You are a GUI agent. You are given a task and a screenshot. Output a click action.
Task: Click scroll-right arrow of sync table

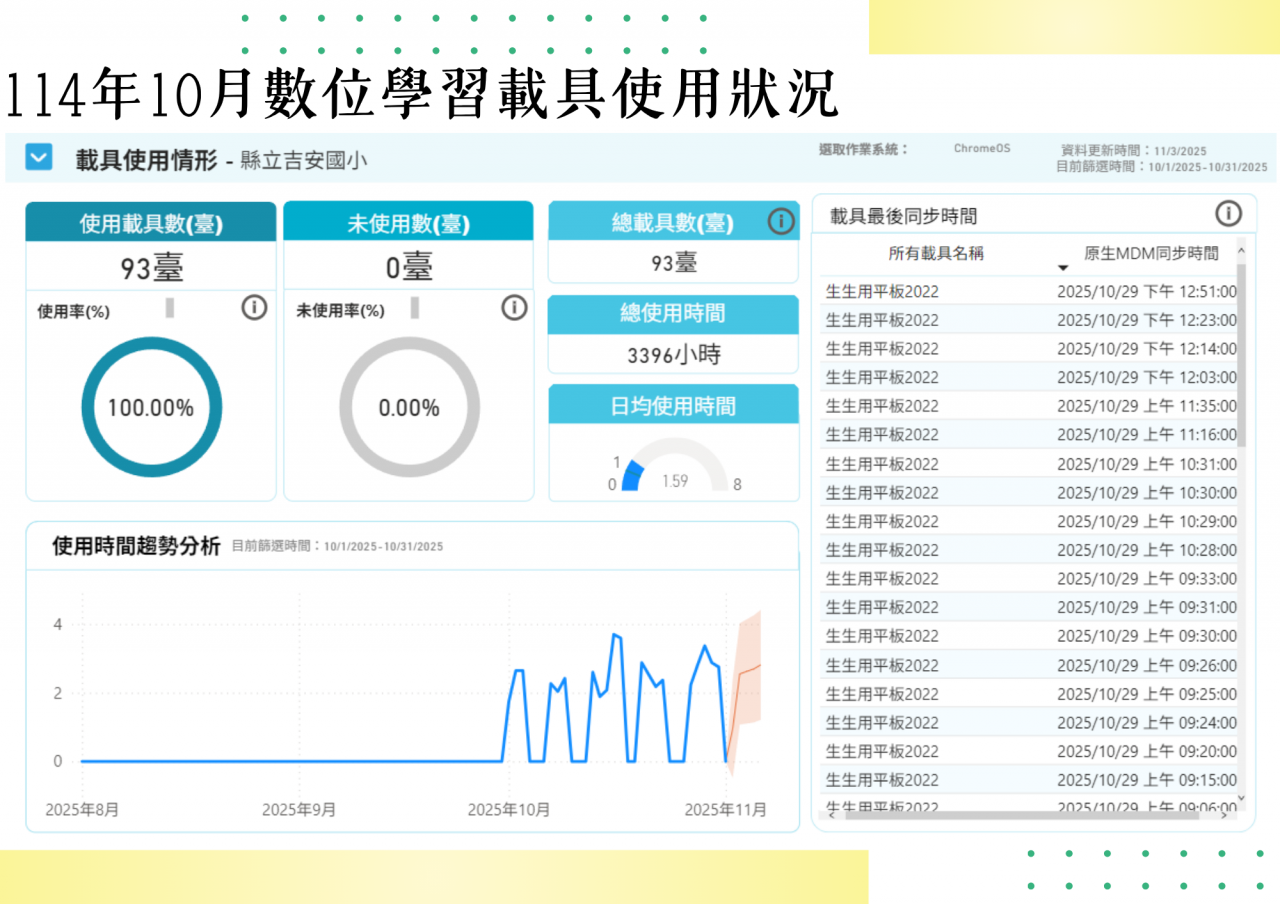(x=1224, y=815)
